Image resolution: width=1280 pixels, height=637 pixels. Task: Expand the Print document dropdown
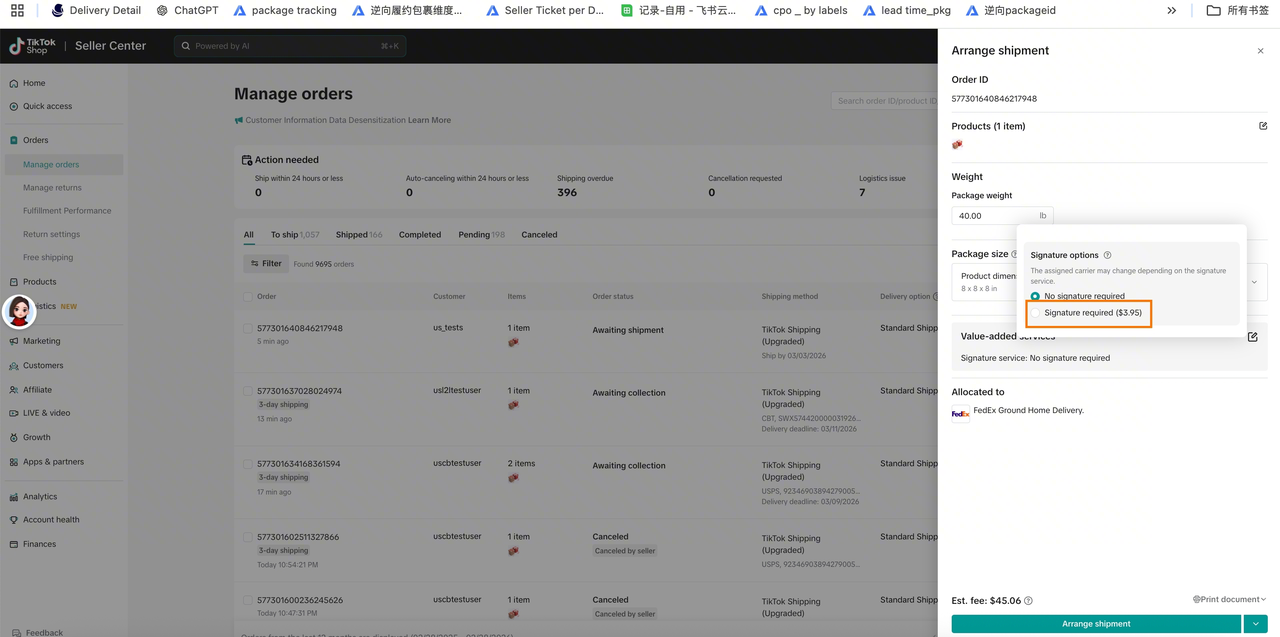[x=1229, y=600]
